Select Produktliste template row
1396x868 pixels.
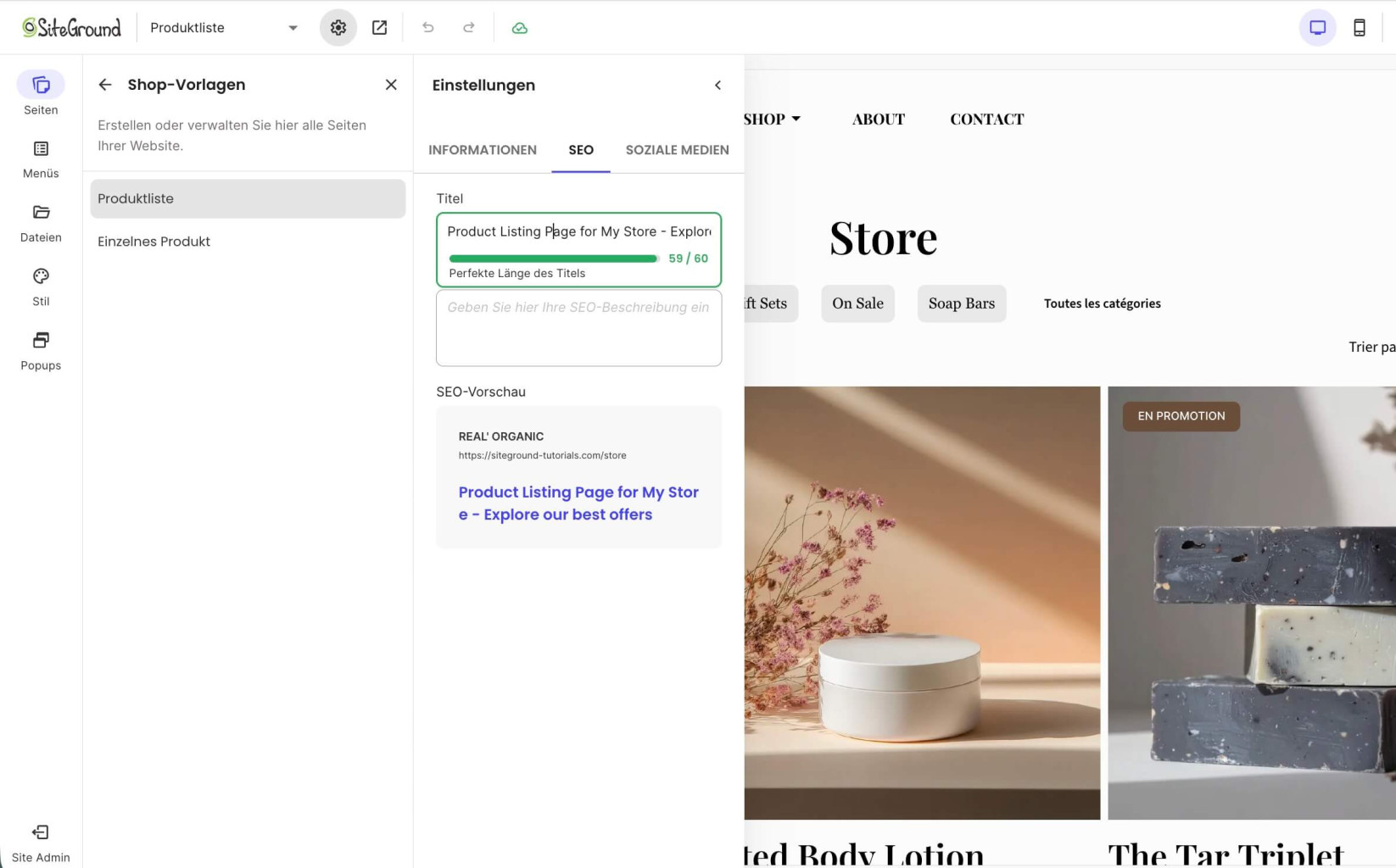click(248, 198)
